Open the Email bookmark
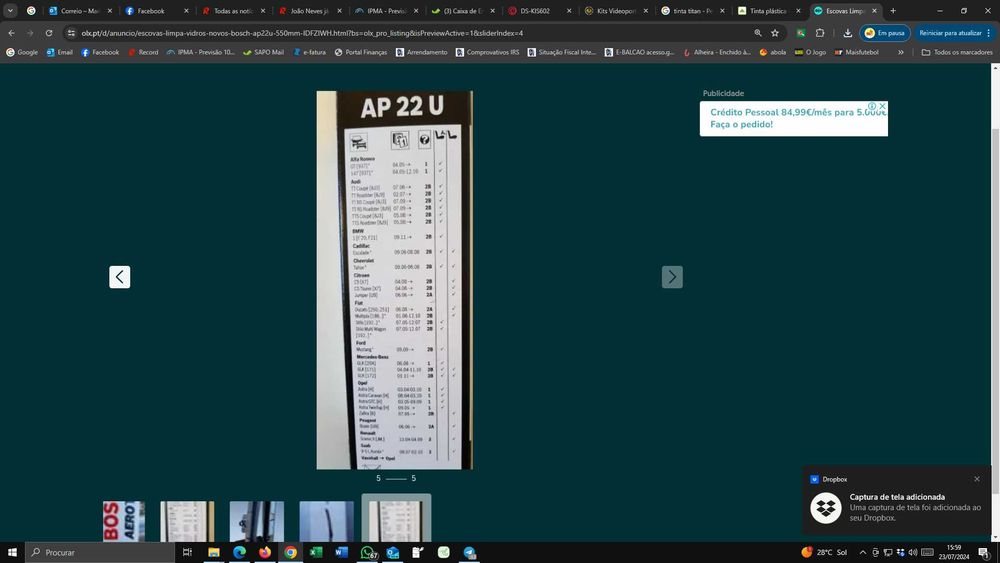This screenshot has height=563, width=1000. pyautogui.click(x=60, y=52)
